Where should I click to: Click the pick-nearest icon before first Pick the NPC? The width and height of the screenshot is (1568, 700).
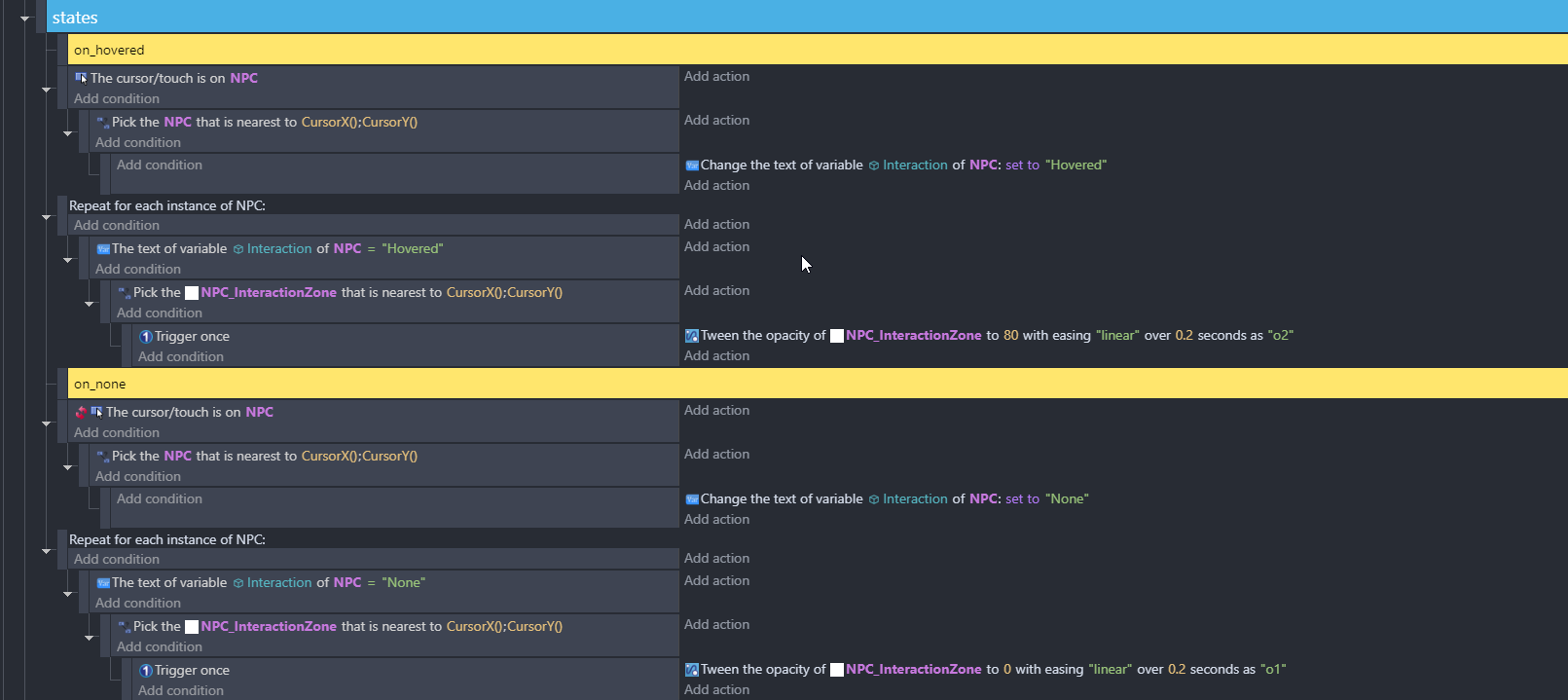click(103, 123)
